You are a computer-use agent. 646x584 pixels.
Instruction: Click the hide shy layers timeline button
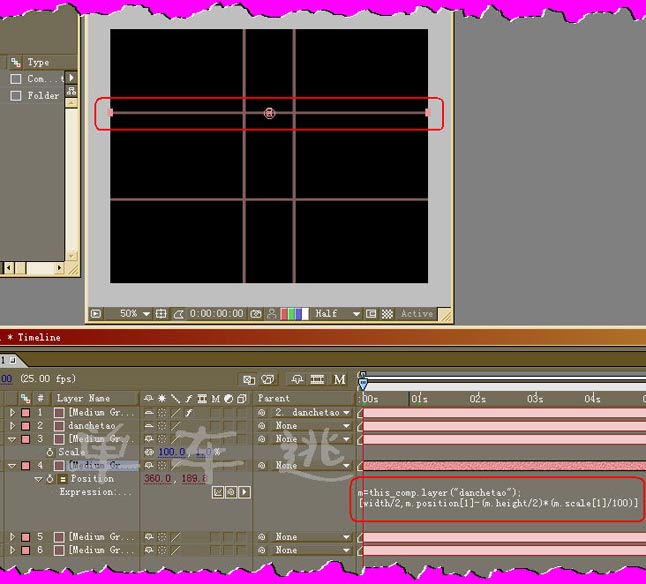297,379
